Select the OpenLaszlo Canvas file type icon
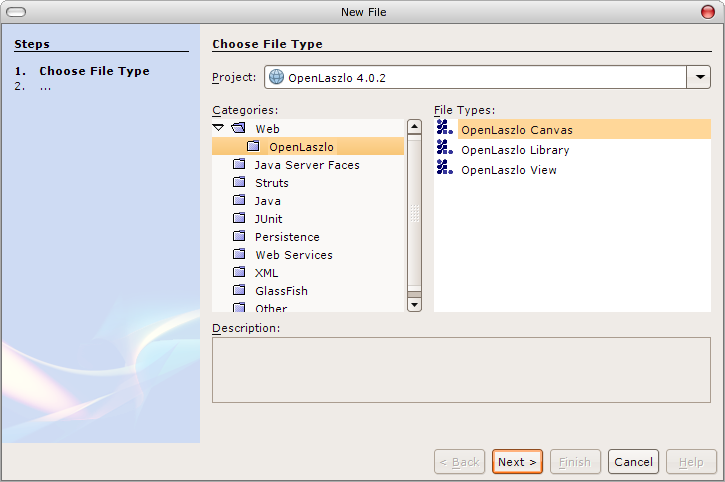 444,127
